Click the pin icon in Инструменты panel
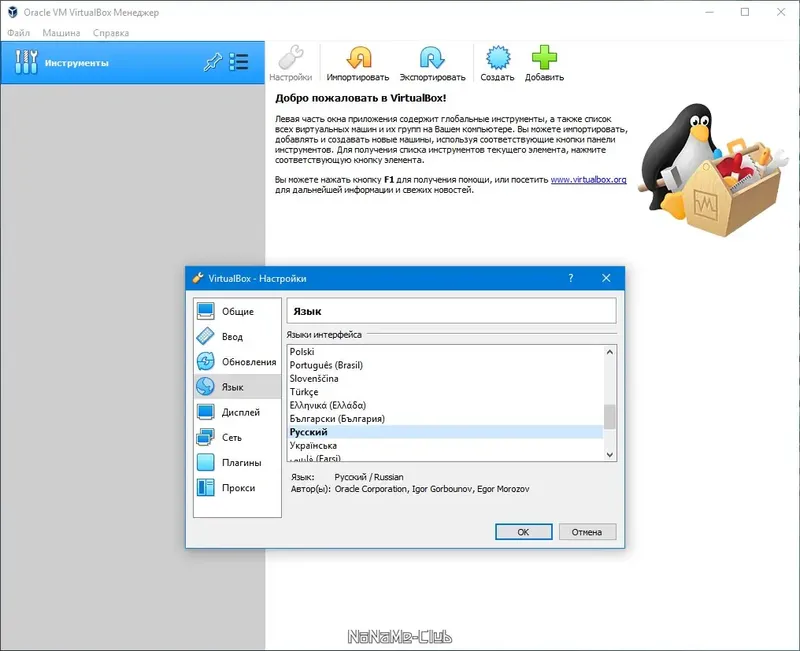 [x=213, y=63]
